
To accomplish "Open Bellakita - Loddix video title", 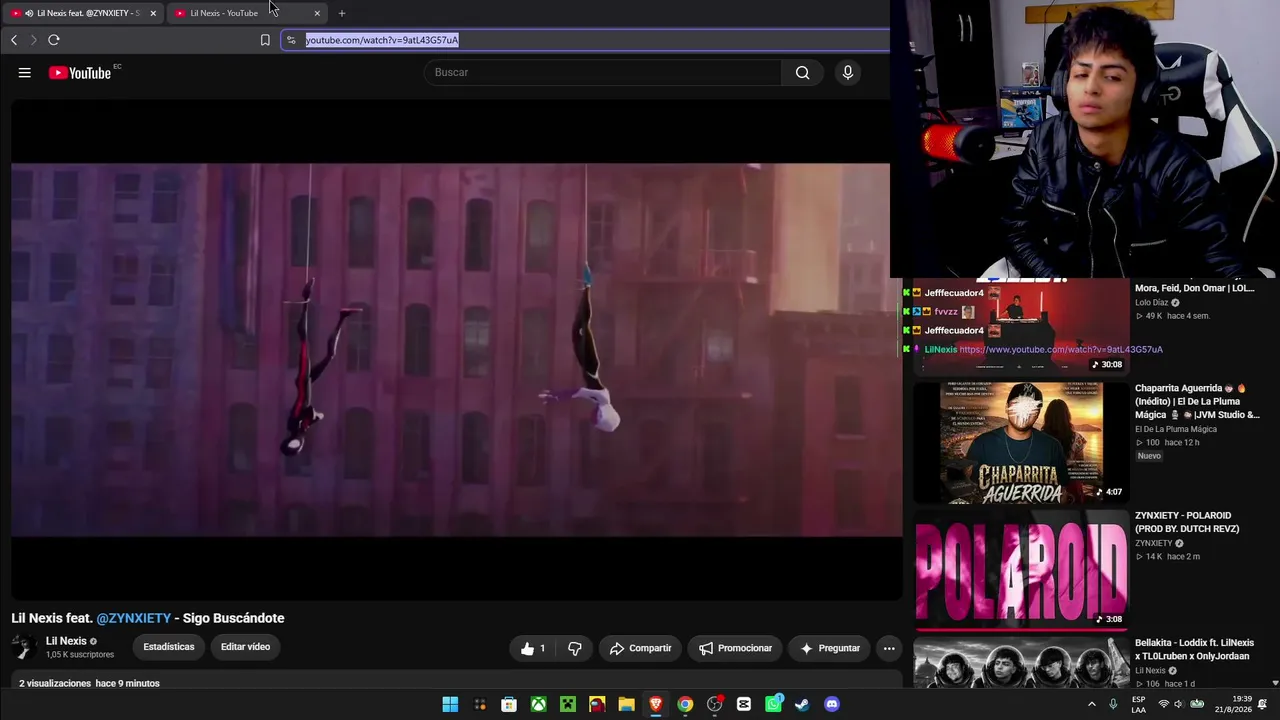I will coord(1194,649).
